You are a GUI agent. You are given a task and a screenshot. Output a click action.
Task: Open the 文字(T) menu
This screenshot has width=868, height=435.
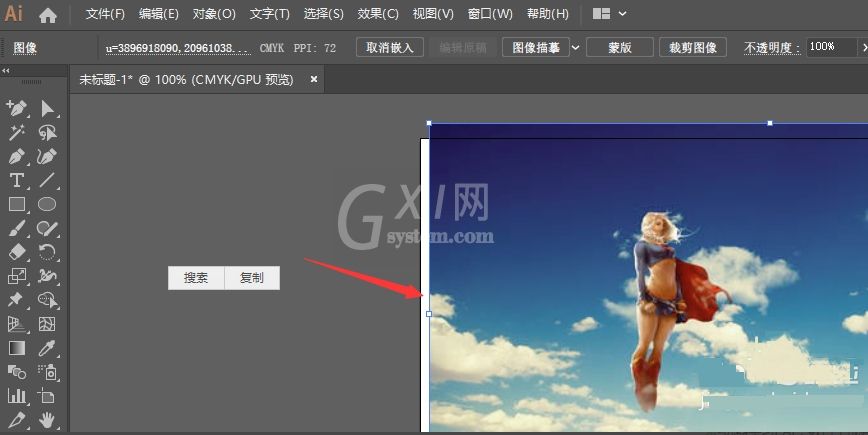[x=270, y=14]
